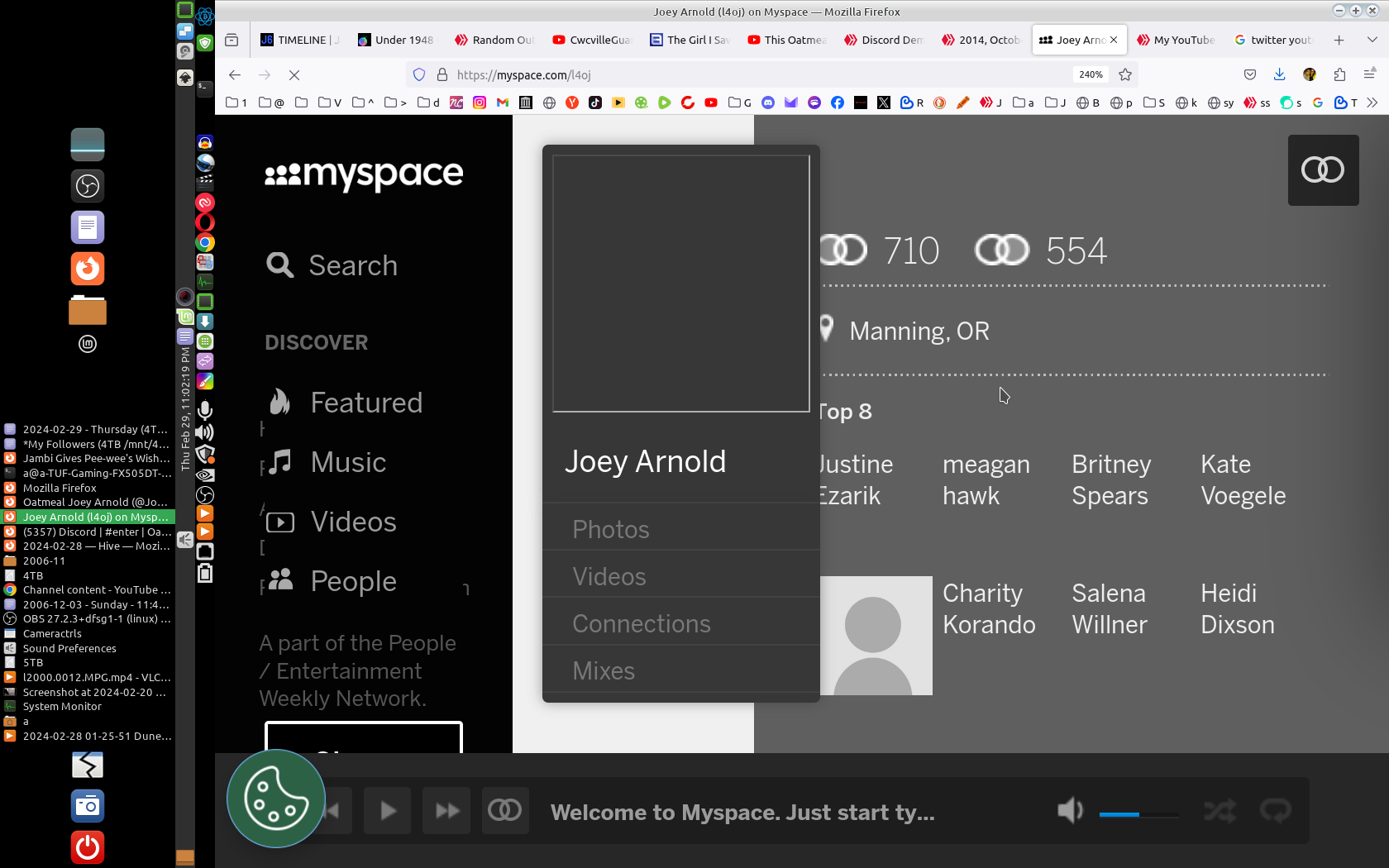Click the Firefox back button
The image size is (1389, 868).
pos(235,74)
